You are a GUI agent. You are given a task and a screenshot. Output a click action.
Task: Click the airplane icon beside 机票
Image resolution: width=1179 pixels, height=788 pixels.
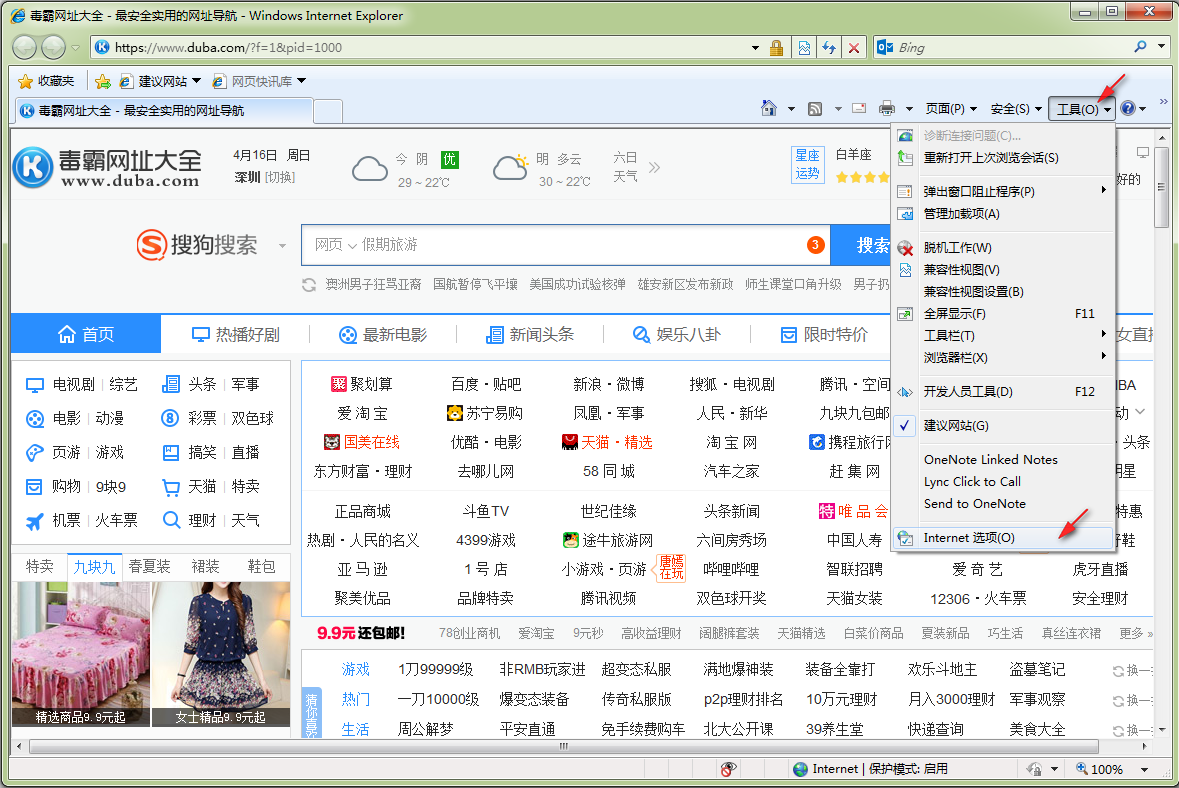[35, 520]
